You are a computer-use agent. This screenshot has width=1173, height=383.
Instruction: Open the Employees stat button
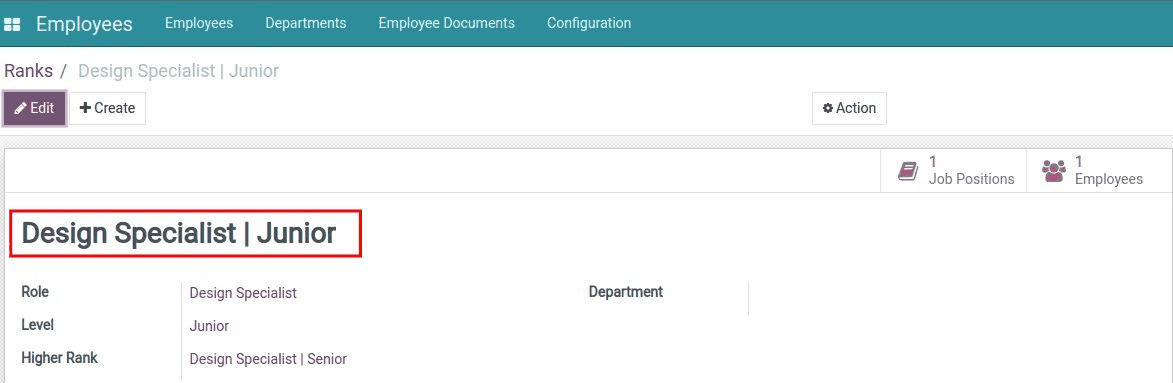[x=1099, y=171]
